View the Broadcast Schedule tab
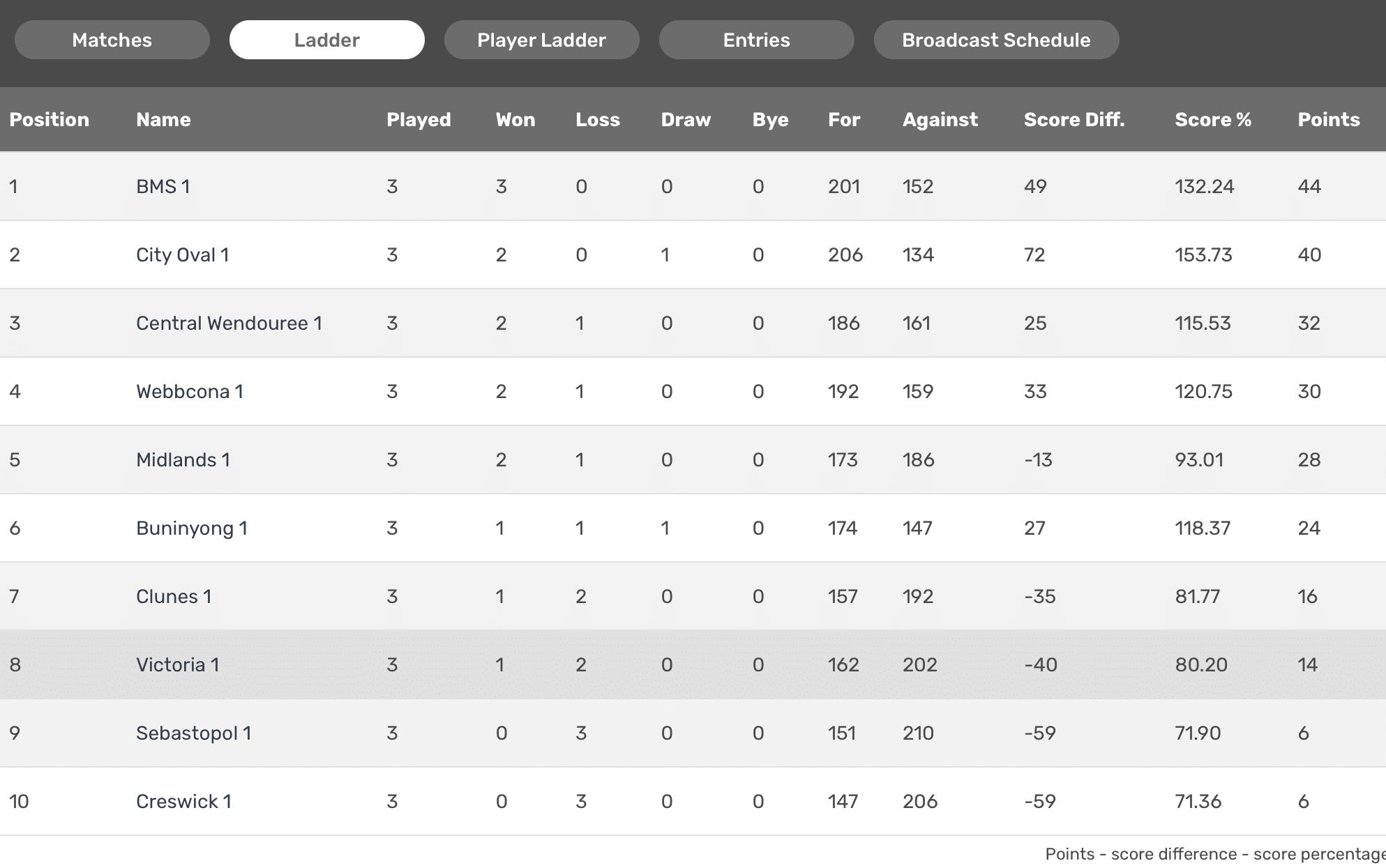The width and height of the screenshot is (1386, 868). (996, 40)
